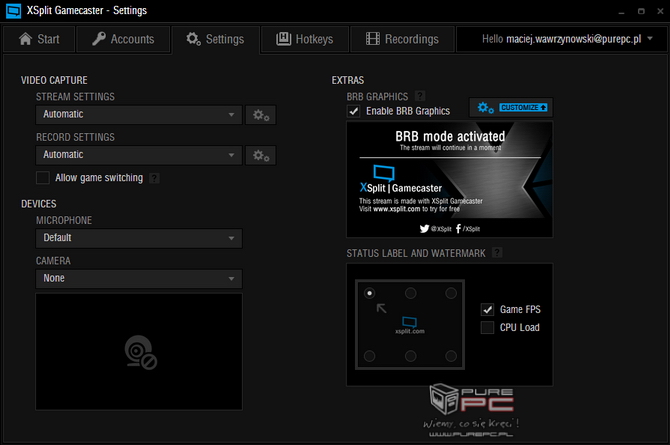This screenshot has height=445, width=670.
Task: Show help for Status Label and Watermark
Action: pyautogui.click(x=497, y=253)
